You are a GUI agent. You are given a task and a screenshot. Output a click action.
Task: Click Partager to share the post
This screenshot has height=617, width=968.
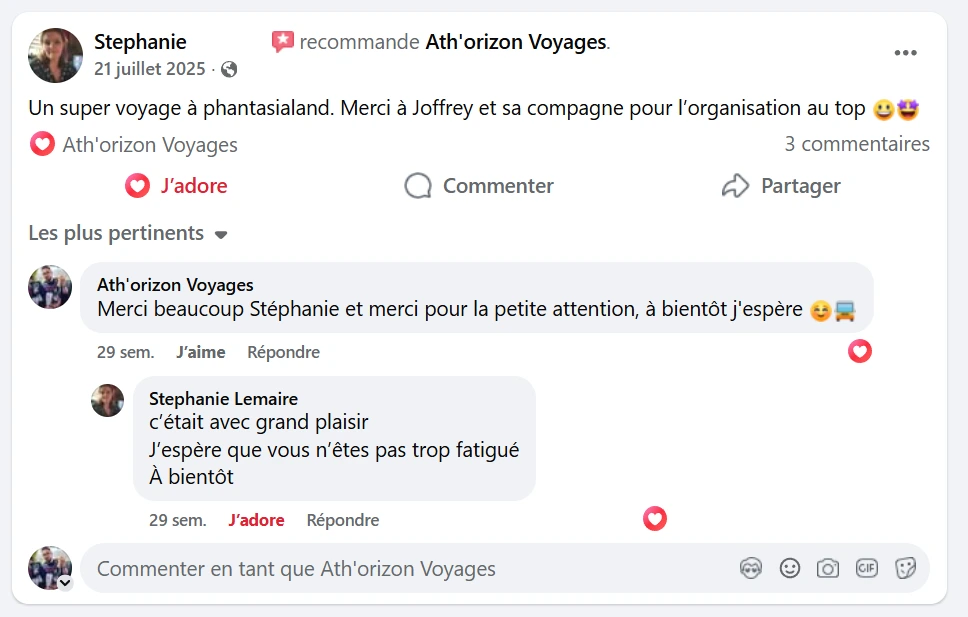[781, 186]
